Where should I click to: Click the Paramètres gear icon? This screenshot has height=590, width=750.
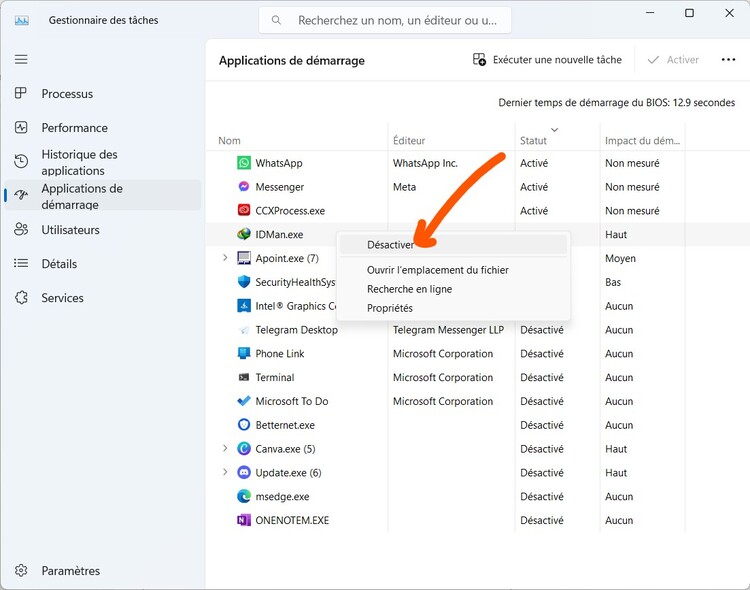click(x=21, y=570)
